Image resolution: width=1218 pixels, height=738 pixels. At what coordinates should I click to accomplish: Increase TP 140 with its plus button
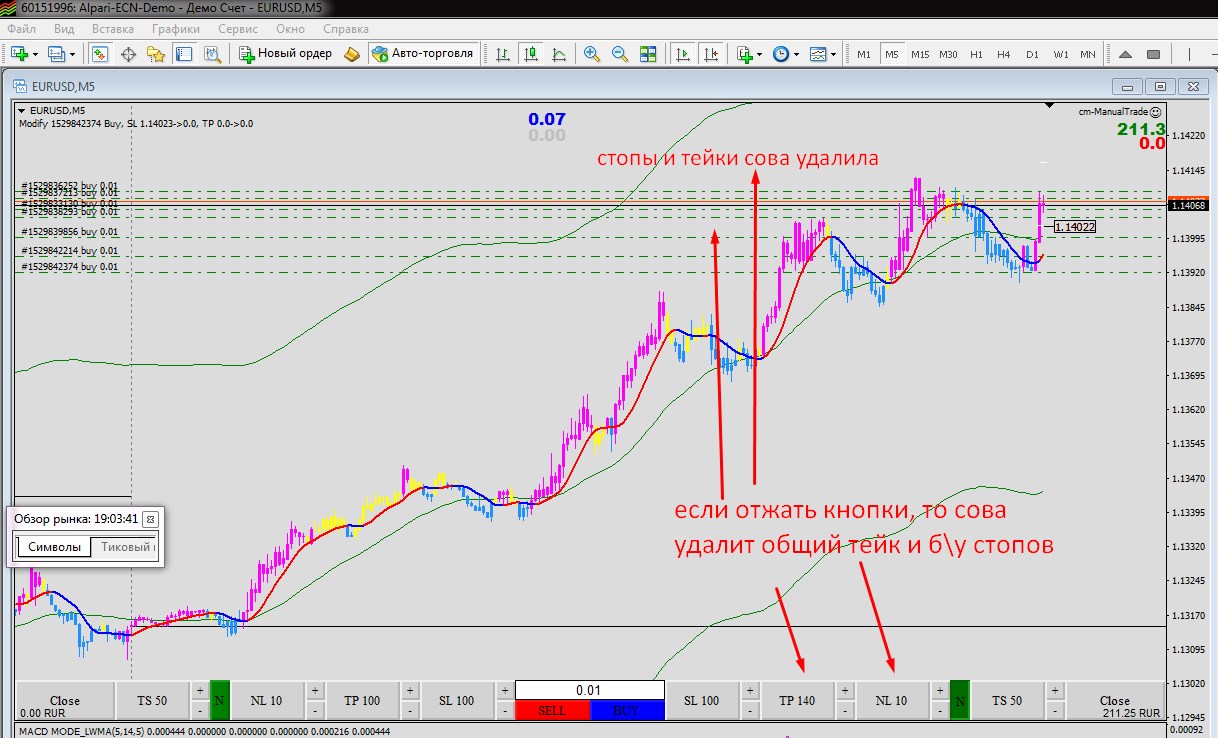coord(845,691)
